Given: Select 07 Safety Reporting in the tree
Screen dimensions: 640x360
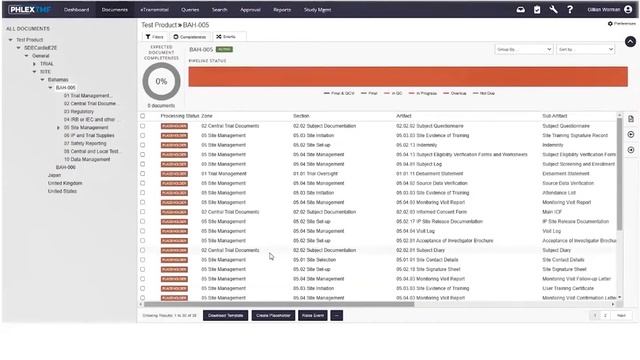Looking at the screenshot, I should point(85,144).
